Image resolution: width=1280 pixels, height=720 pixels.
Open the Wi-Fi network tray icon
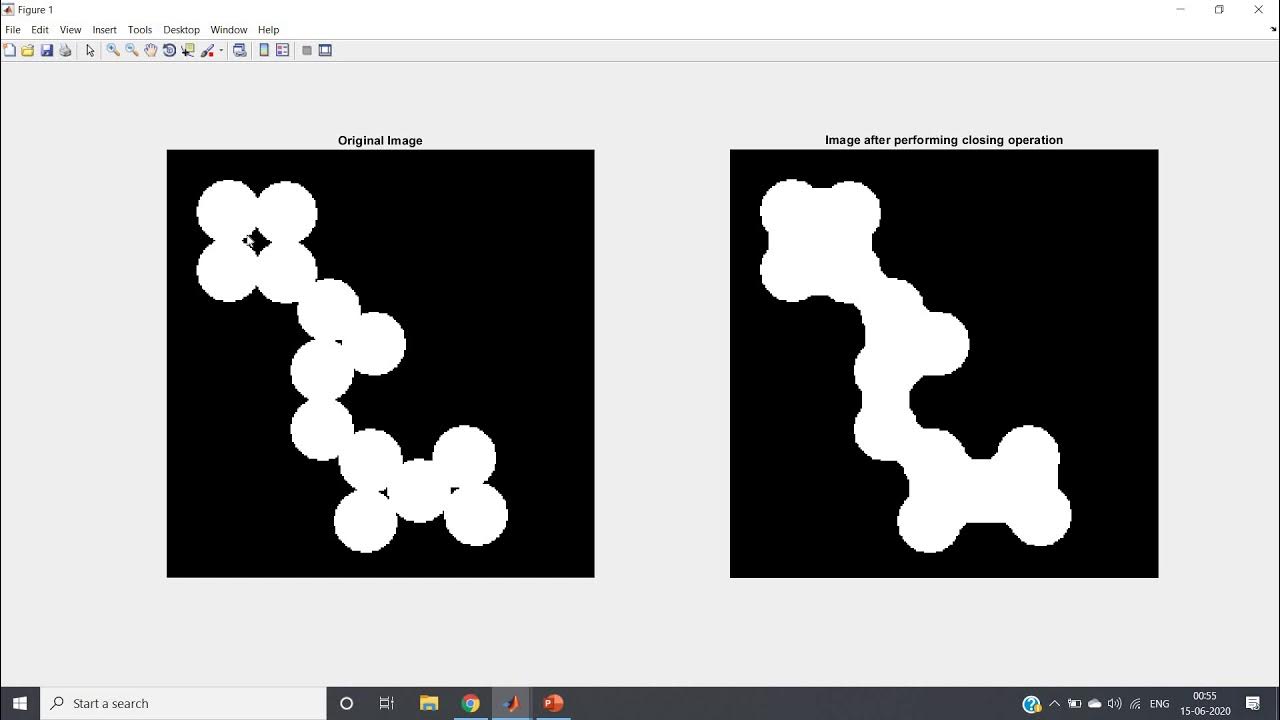pos(1136,704)
